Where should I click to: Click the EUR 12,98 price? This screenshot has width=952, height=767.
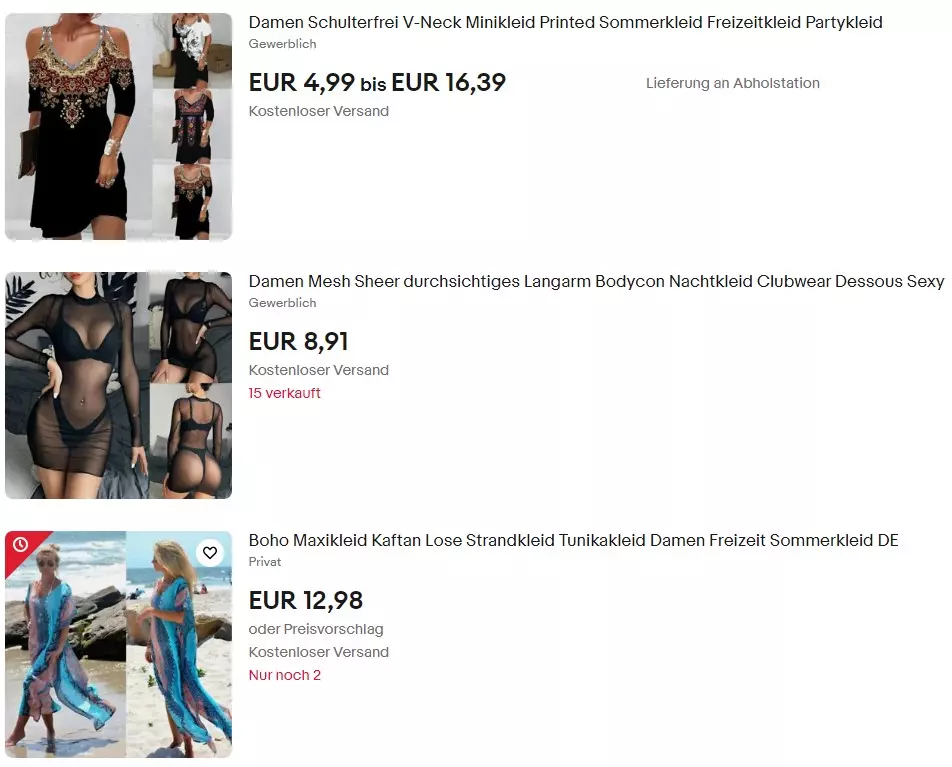pyautogui.click(x=306, y=601)
